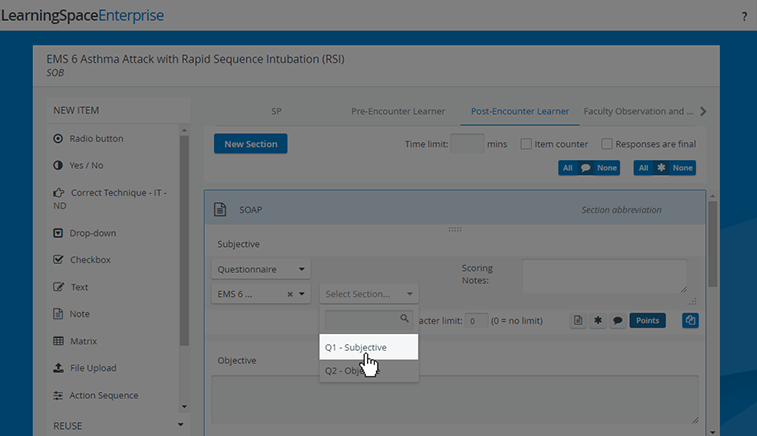Screen dimensions: 757x436
Task: Add a File Upload item
Action: point(85,368)
